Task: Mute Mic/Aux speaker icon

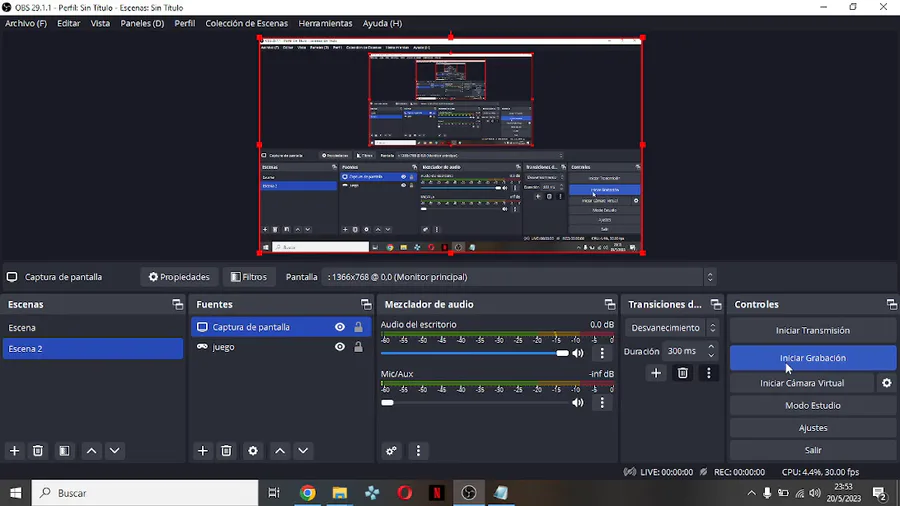Action: click(x=578, y=403)
